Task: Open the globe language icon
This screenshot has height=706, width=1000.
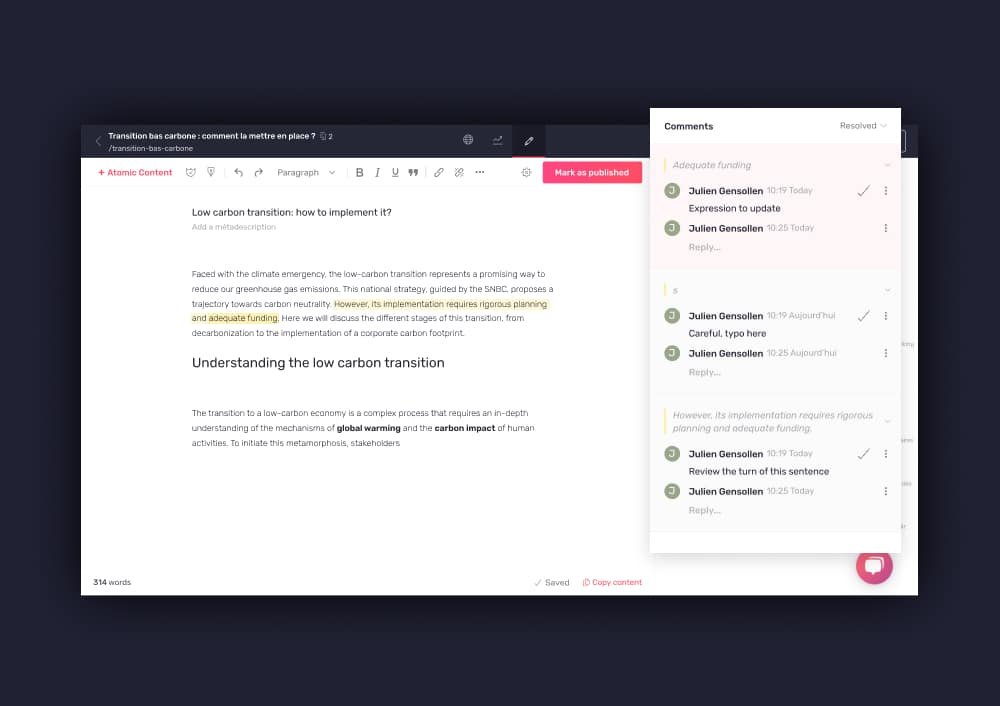Action: click(x=468, y=140)
